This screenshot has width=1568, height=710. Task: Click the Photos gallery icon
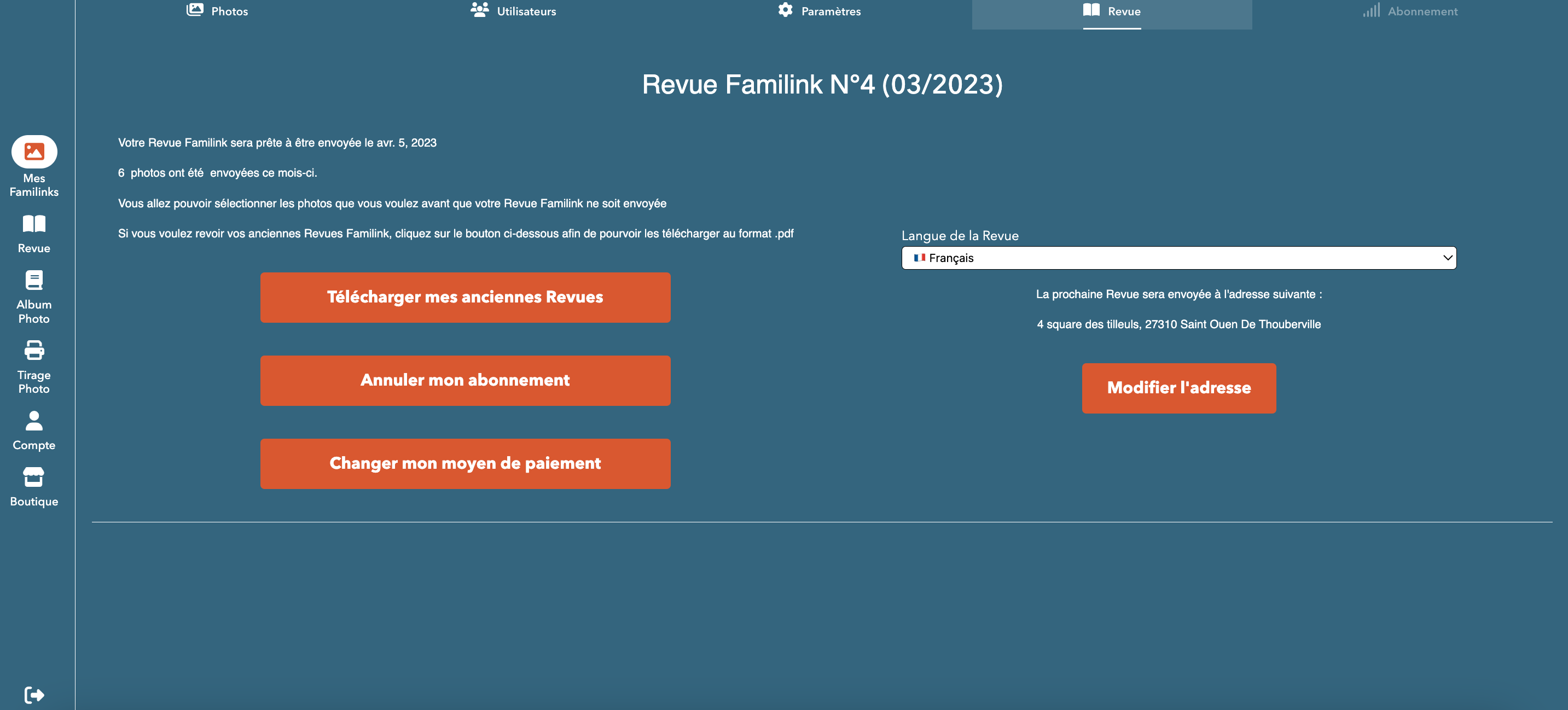(x=195, y=10)
